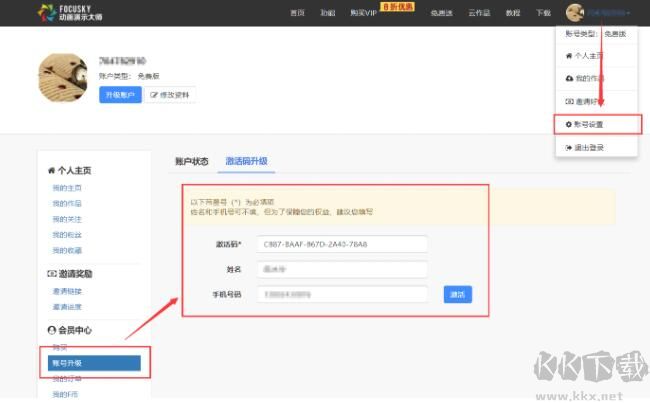Open the 首页 home navigation link

pyautogui.click(x=297, y=13)
